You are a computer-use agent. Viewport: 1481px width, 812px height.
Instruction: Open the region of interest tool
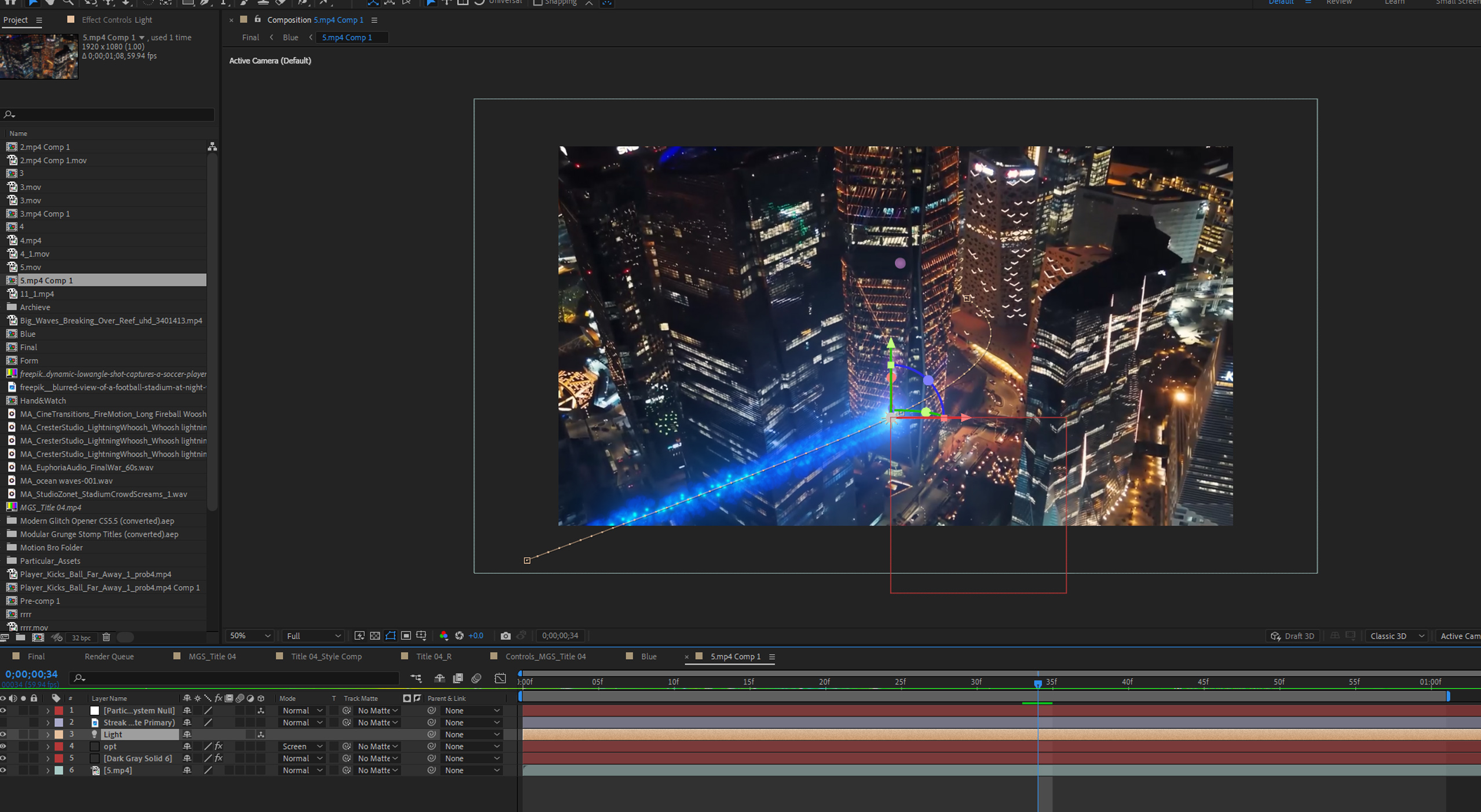[406, 635]
